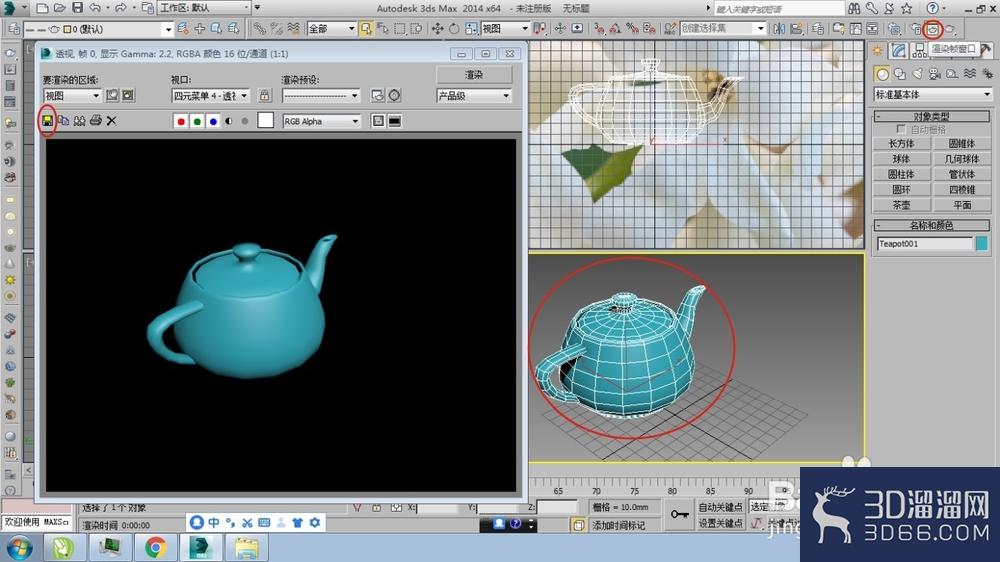
Task: Switch to the Create panel tab
Action: 878,50
